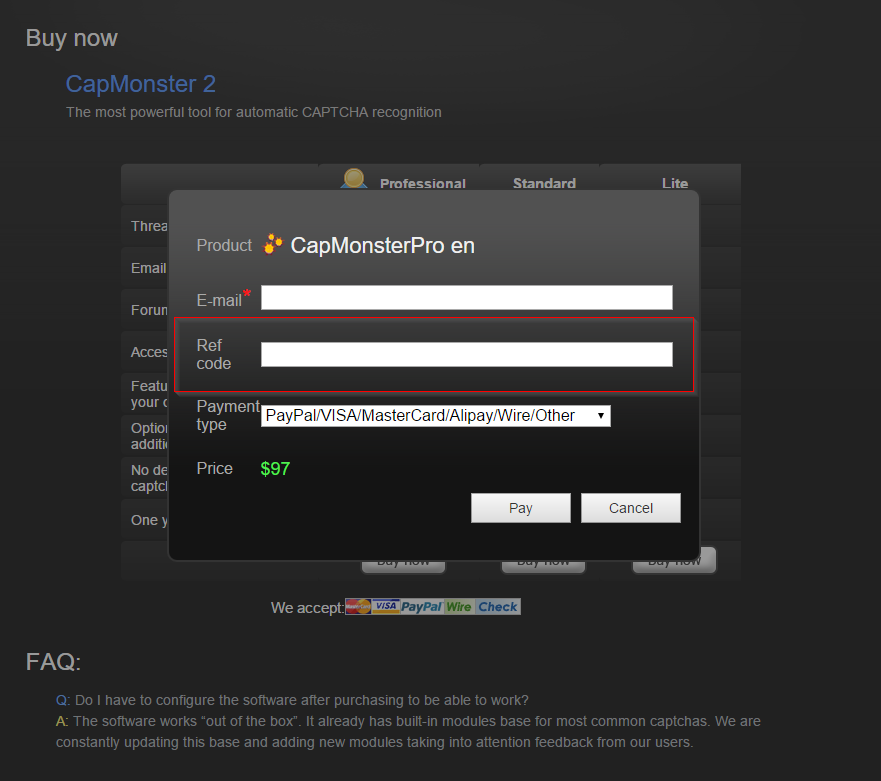This screenshot has width=881, height=781.
Task: Click the FAQ heading
Action: [x=53, y=662]
